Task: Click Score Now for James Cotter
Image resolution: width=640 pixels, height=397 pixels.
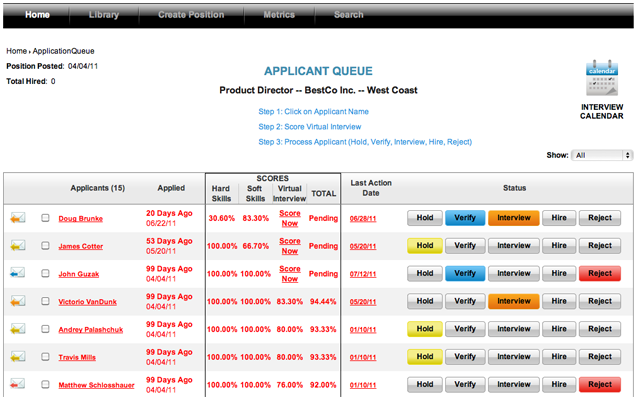Action: 290,246
